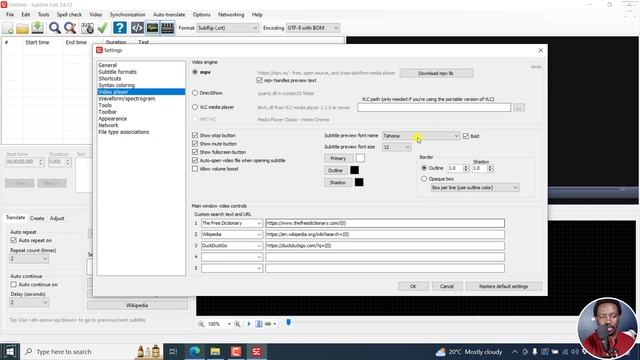640x360 pixels.
Task: Click the waveform play triangle icon
Action: click(249, 324)
